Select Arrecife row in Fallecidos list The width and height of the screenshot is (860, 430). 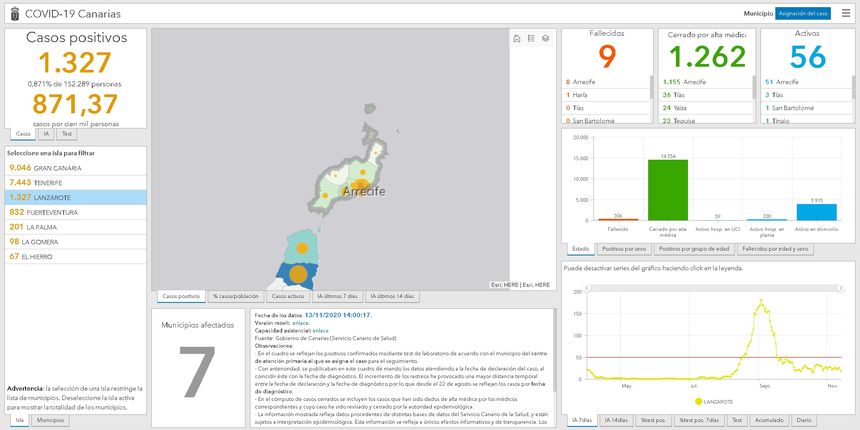[607, 82]
